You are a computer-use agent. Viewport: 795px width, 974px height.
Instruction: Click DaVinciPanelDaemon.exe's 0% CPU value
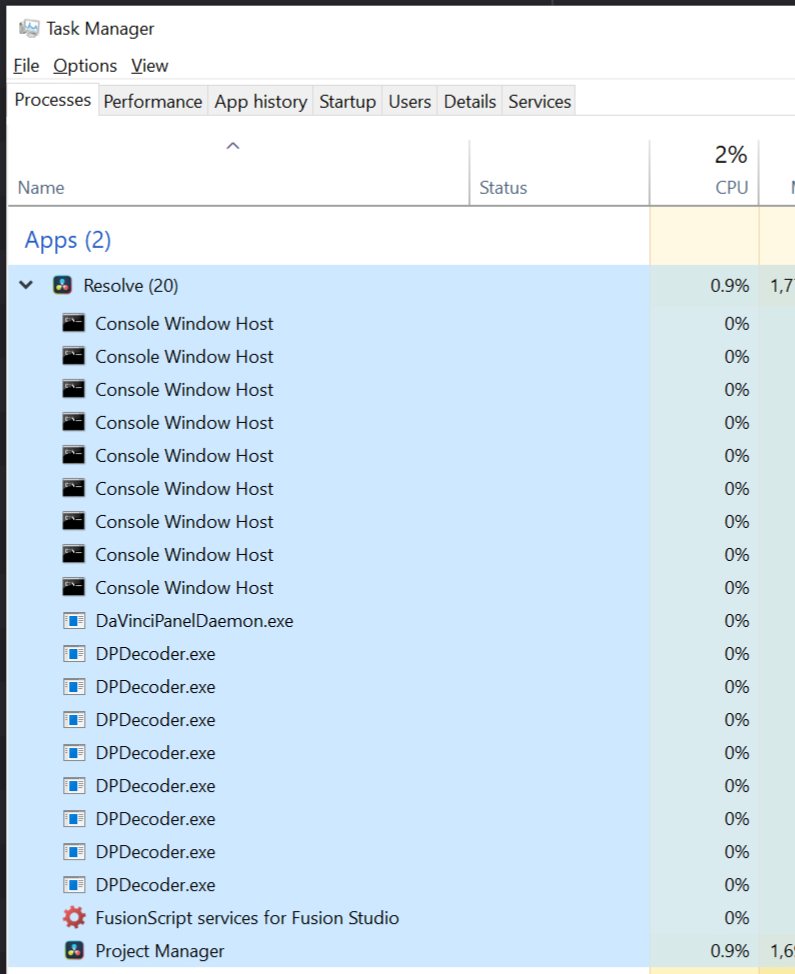point(737,621)
